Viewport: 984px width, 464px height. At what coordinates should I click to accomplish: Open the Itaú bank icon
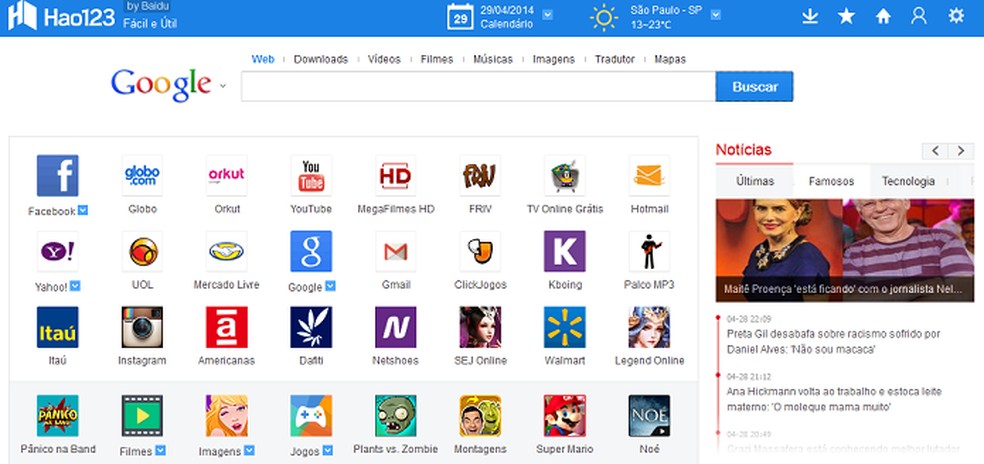58,327
